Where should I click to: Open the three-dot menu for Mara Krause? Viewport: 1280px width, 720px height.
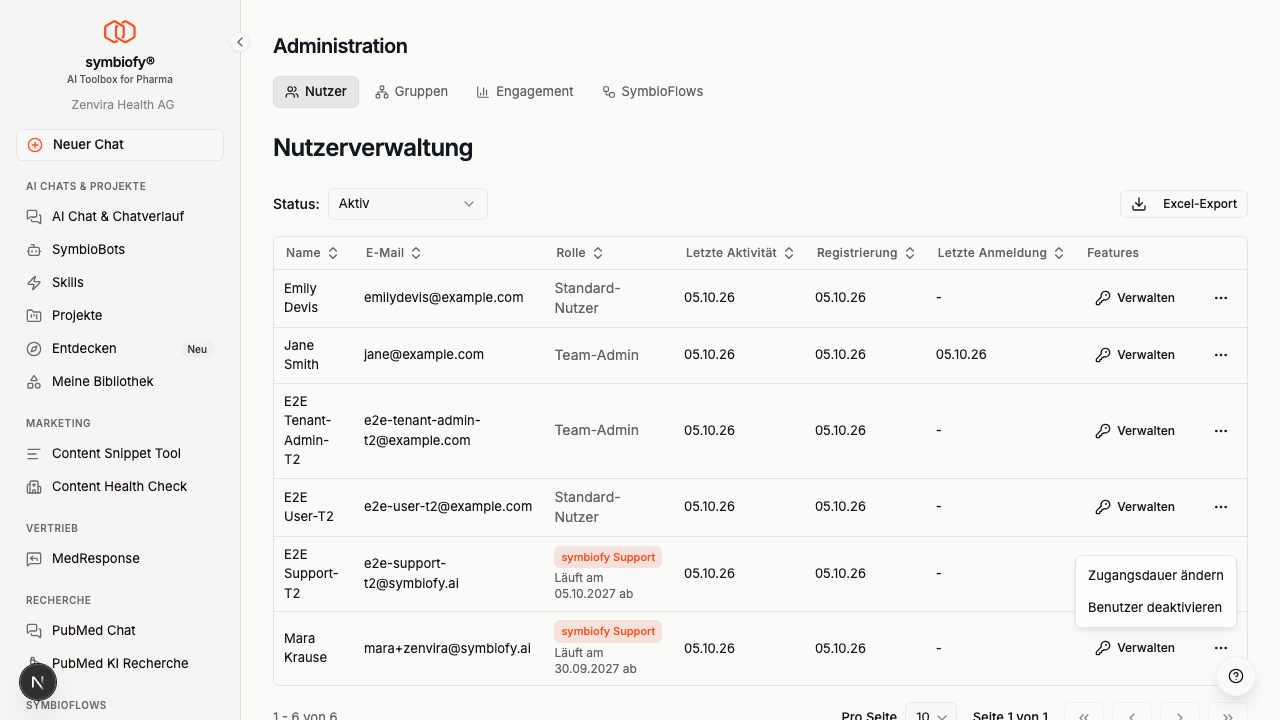pyautogui.click(x=1221, y=648)
